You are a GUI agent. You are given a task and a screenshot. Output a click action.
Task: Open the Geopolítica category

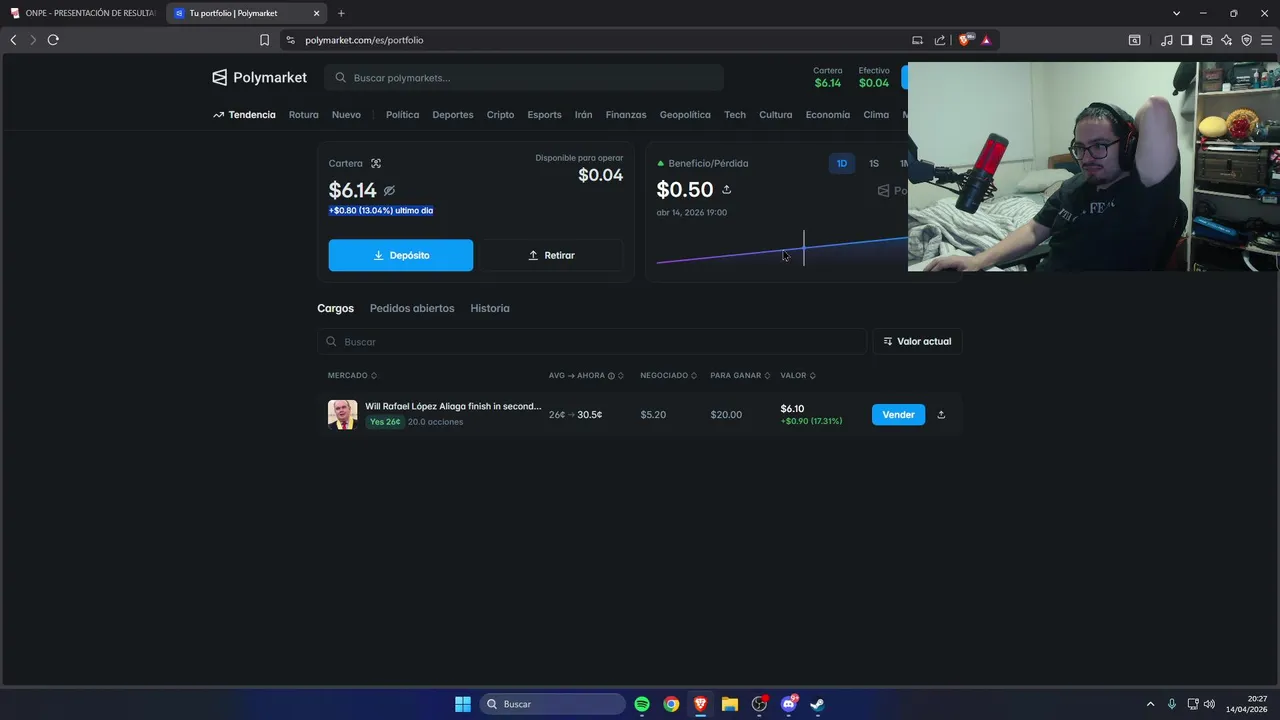(685, 114)
